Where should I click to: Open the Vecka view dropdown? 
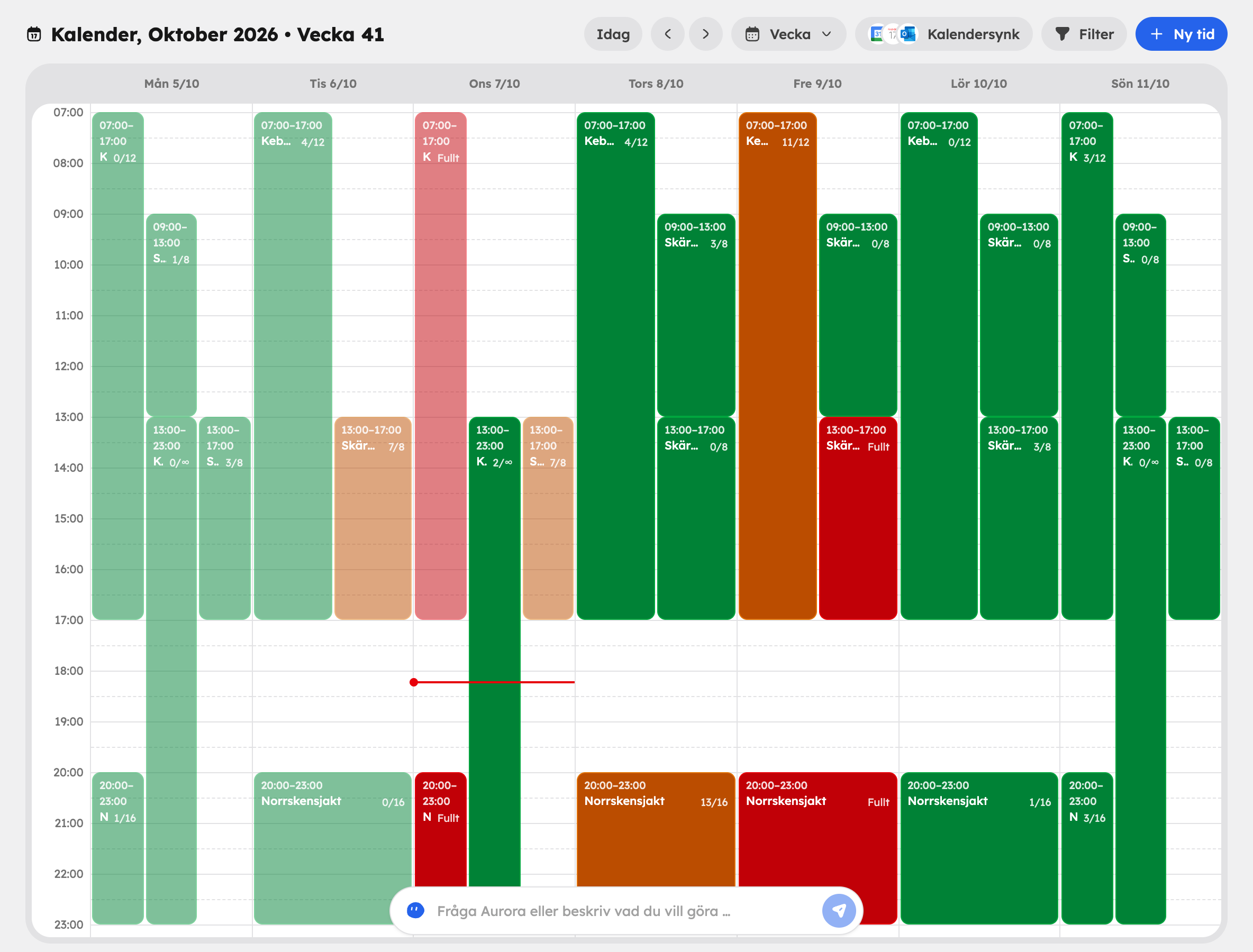click(x=788, y=34)
